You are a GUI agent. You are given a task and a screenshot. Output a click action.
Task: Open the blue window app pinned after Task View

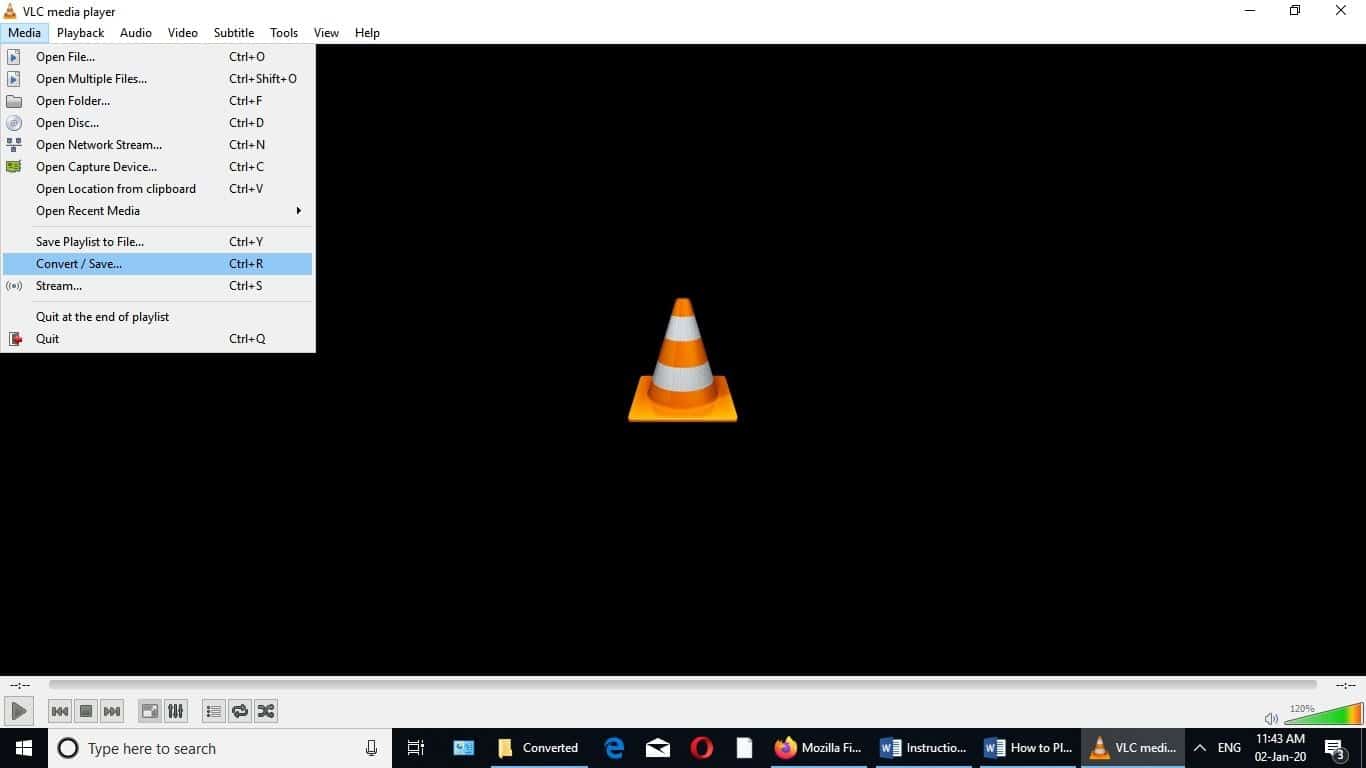point(464,748)
